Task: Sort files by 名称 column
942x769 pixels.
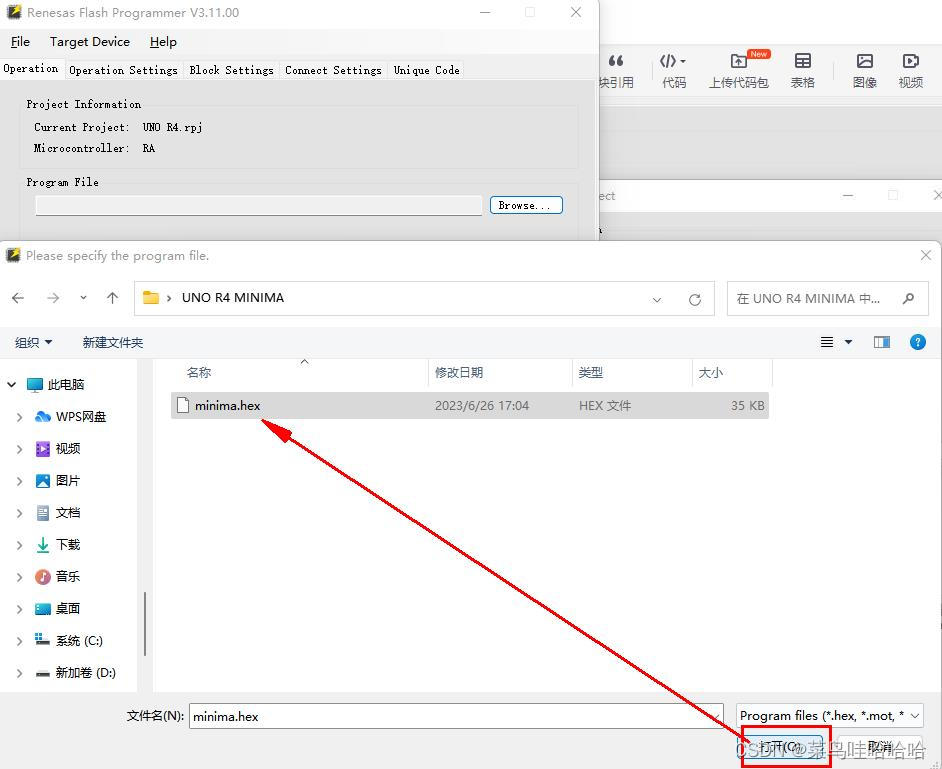Action: (x=199, y=372)
